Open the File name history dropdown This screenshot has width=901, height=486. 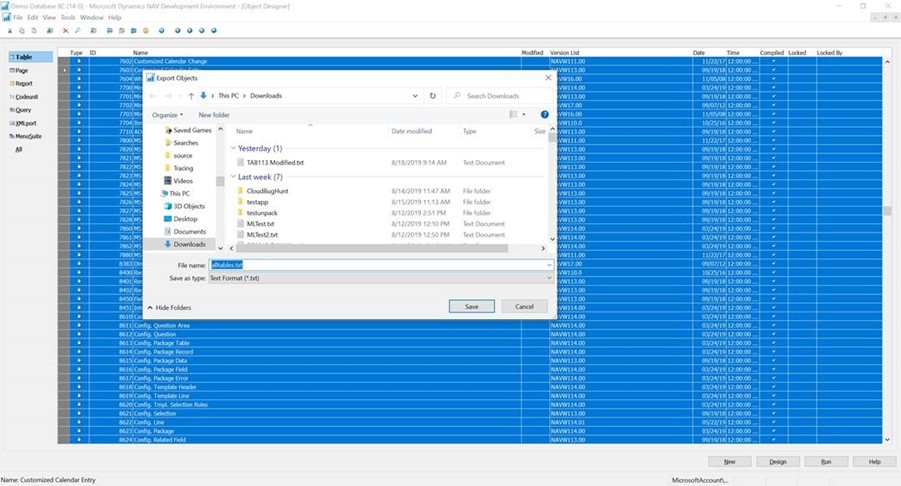(x=549, y=265)
